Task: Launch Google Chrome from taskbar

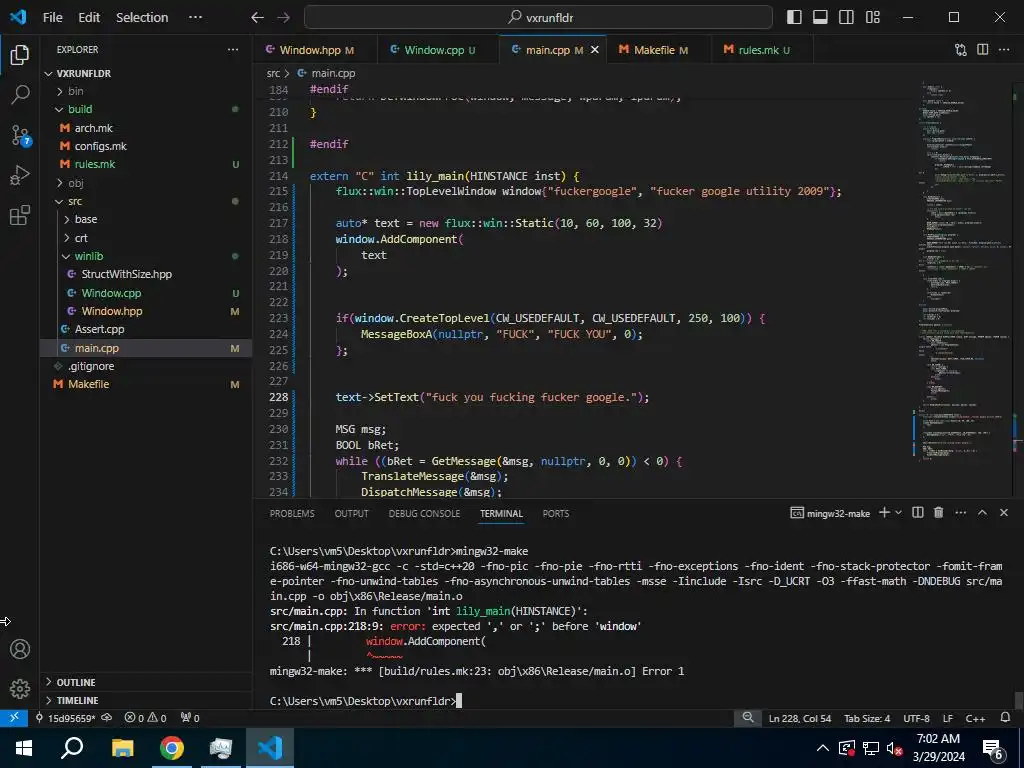Action: pos(172,748)
